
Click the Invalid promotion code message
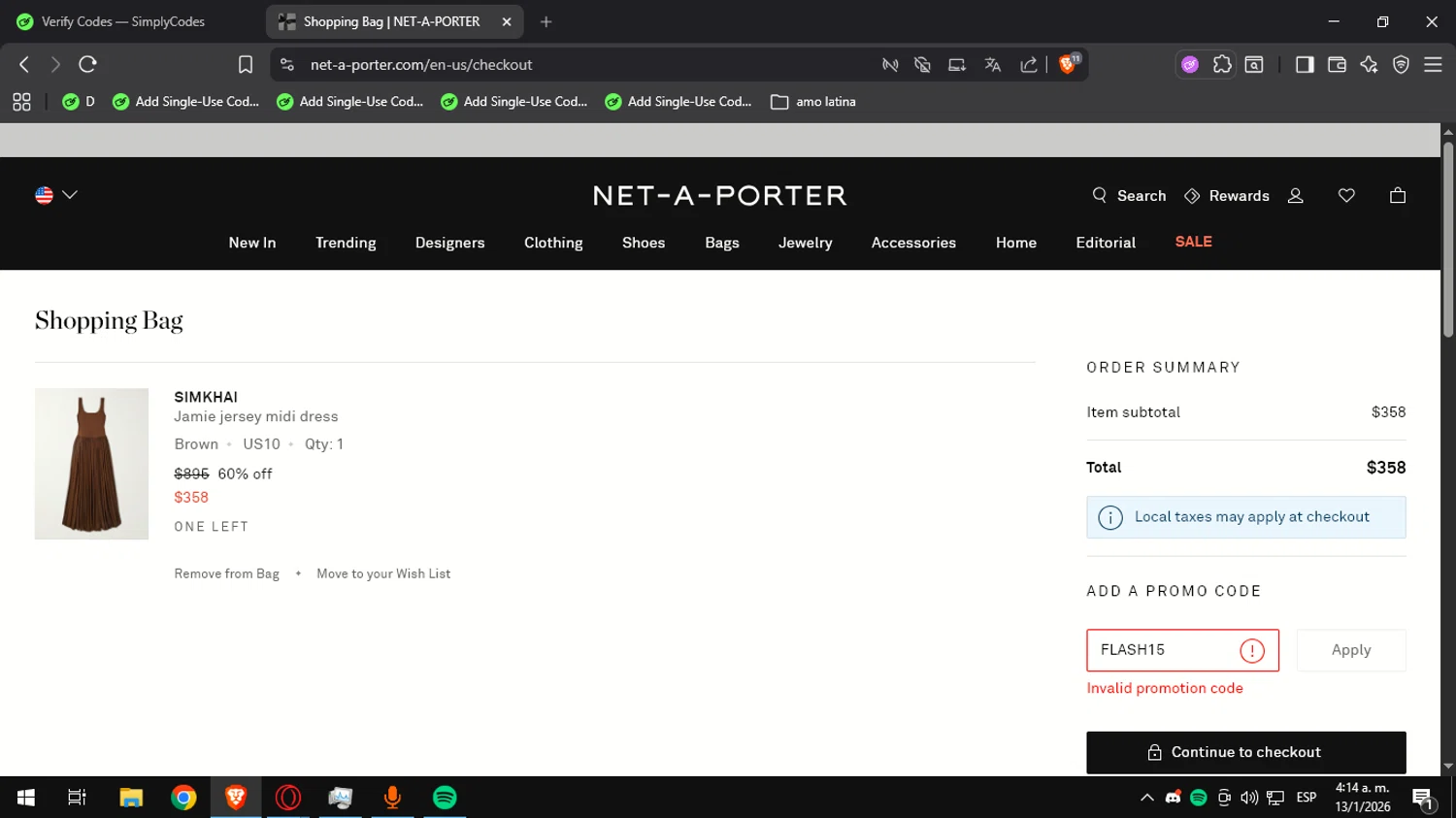1165,688
